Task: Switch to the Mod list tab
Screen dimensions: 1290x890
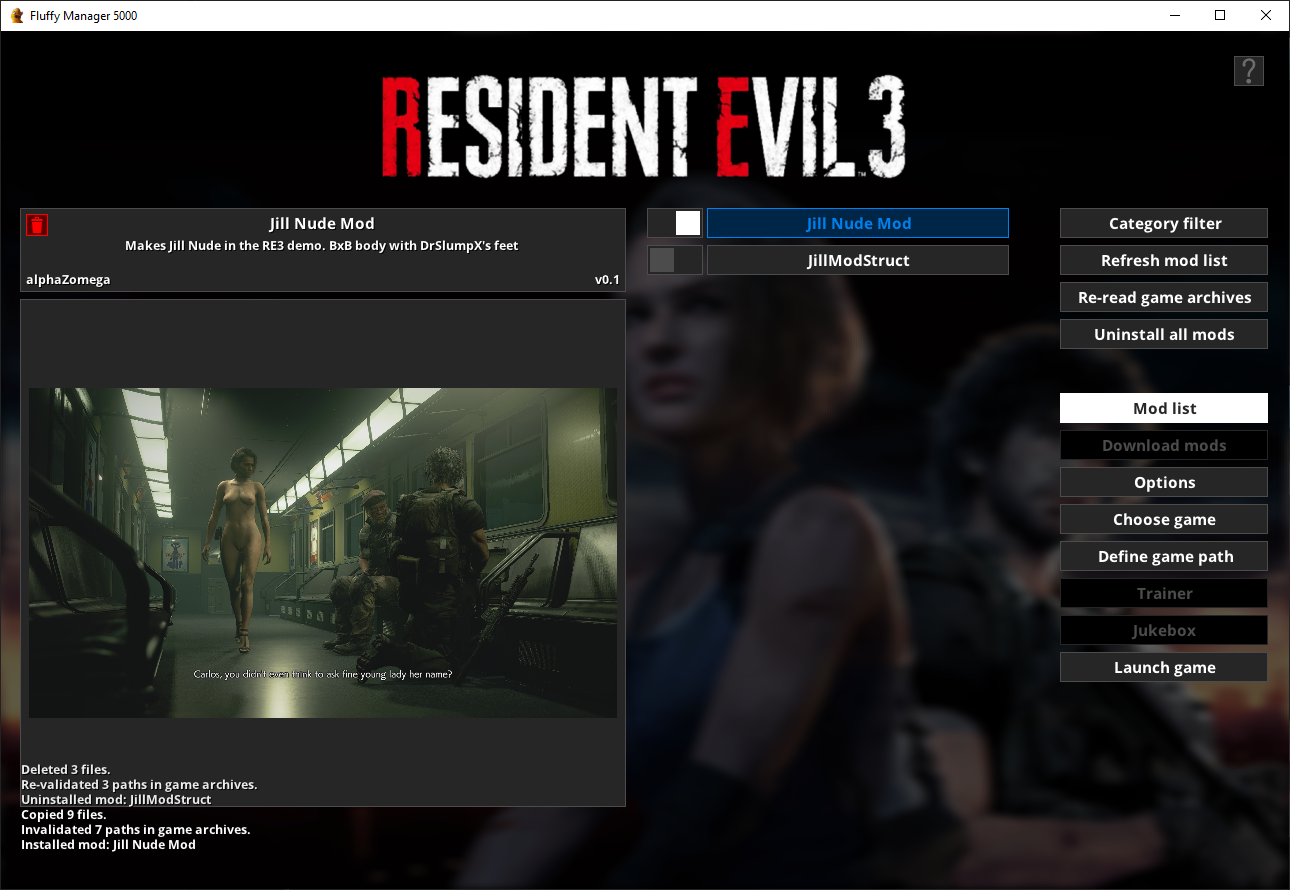Action: (1164, 408)
